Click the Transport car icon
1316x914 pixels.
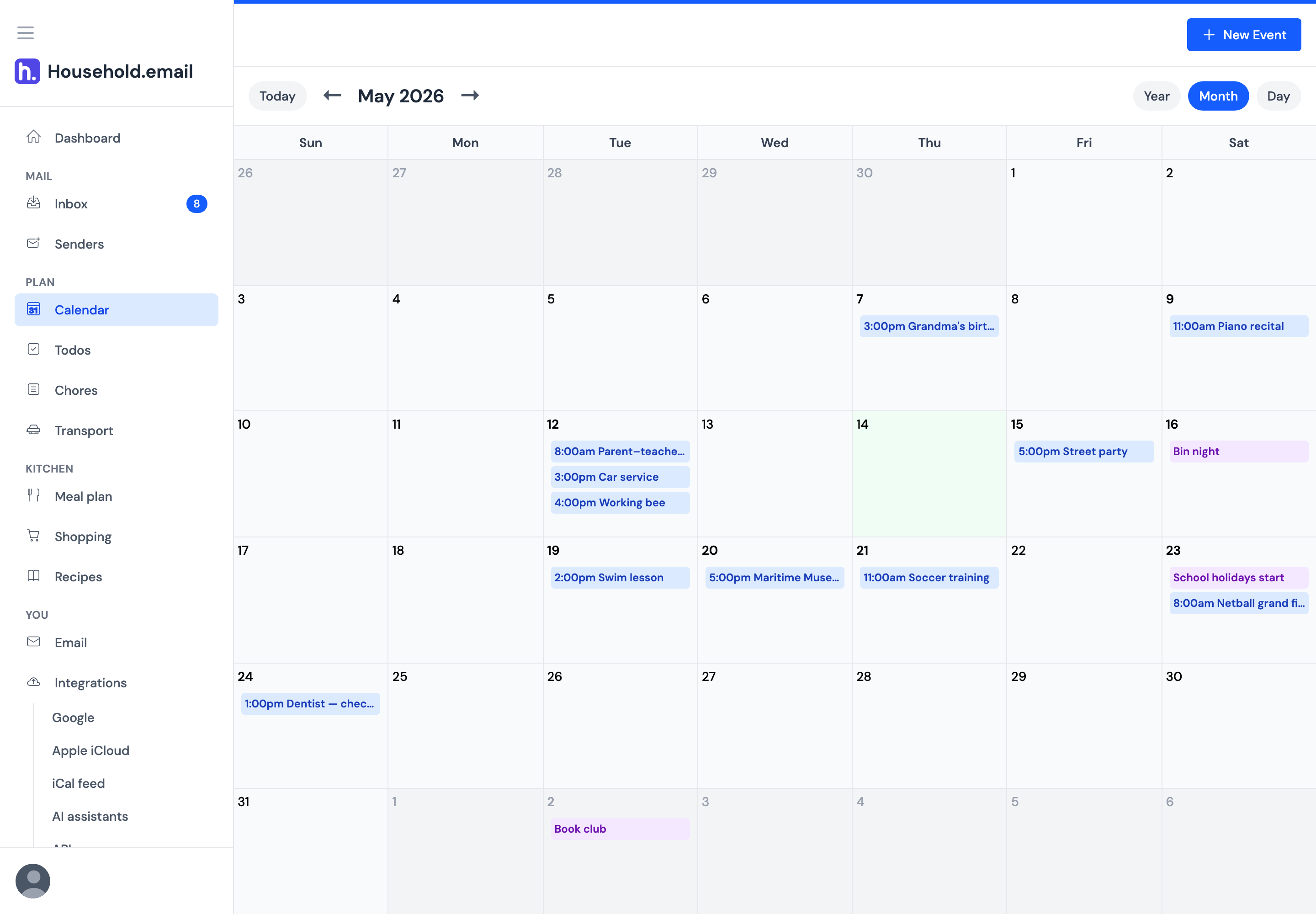tap(34, 430)
